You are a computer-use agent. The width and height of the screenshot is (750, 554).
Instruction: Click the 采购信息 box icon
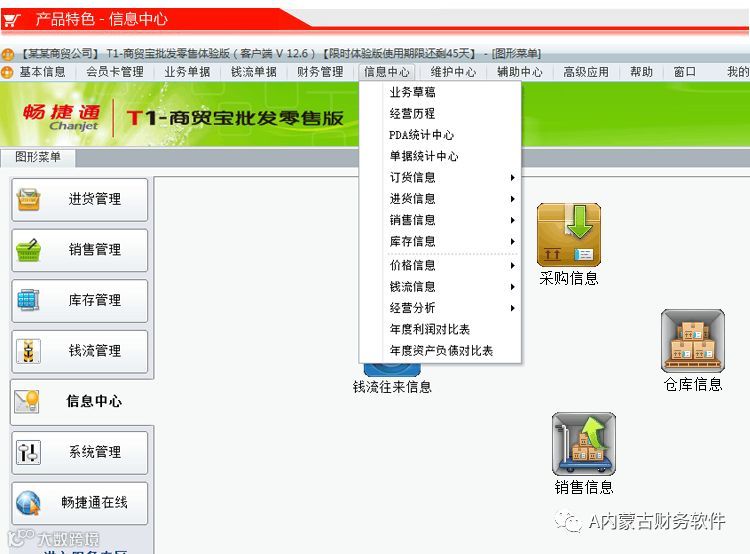point(569,234)
